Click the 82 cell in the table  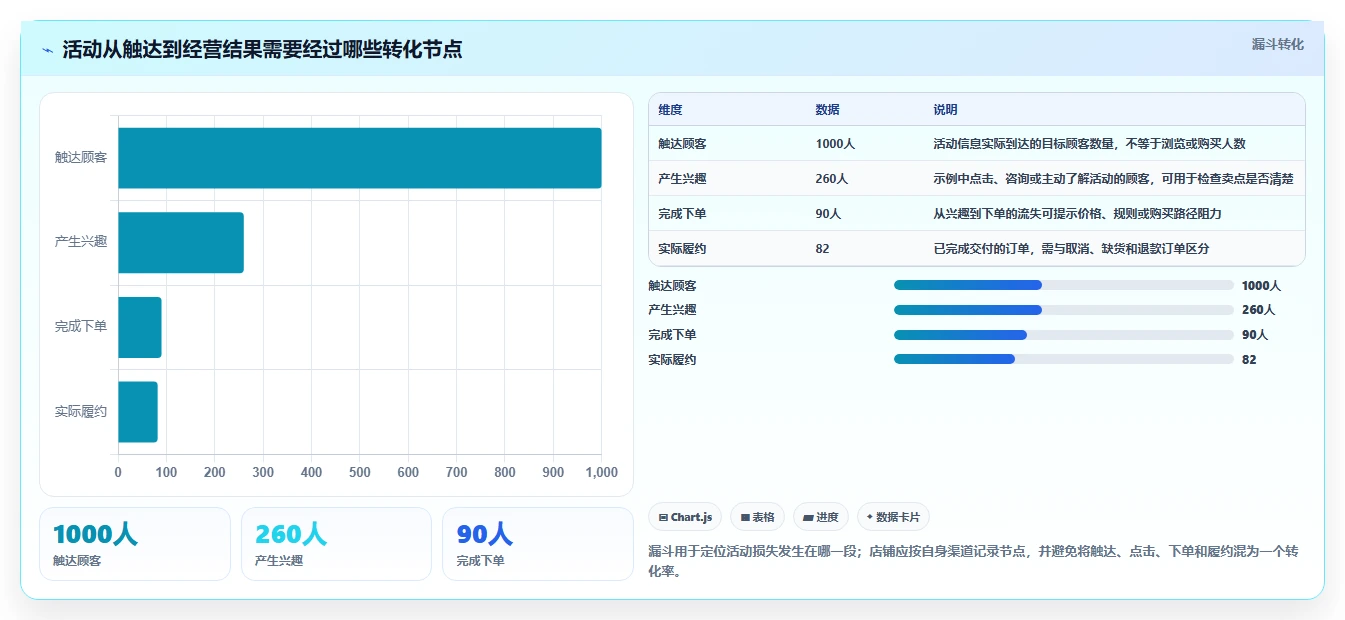pyautogui.click(x=822, y=249)
